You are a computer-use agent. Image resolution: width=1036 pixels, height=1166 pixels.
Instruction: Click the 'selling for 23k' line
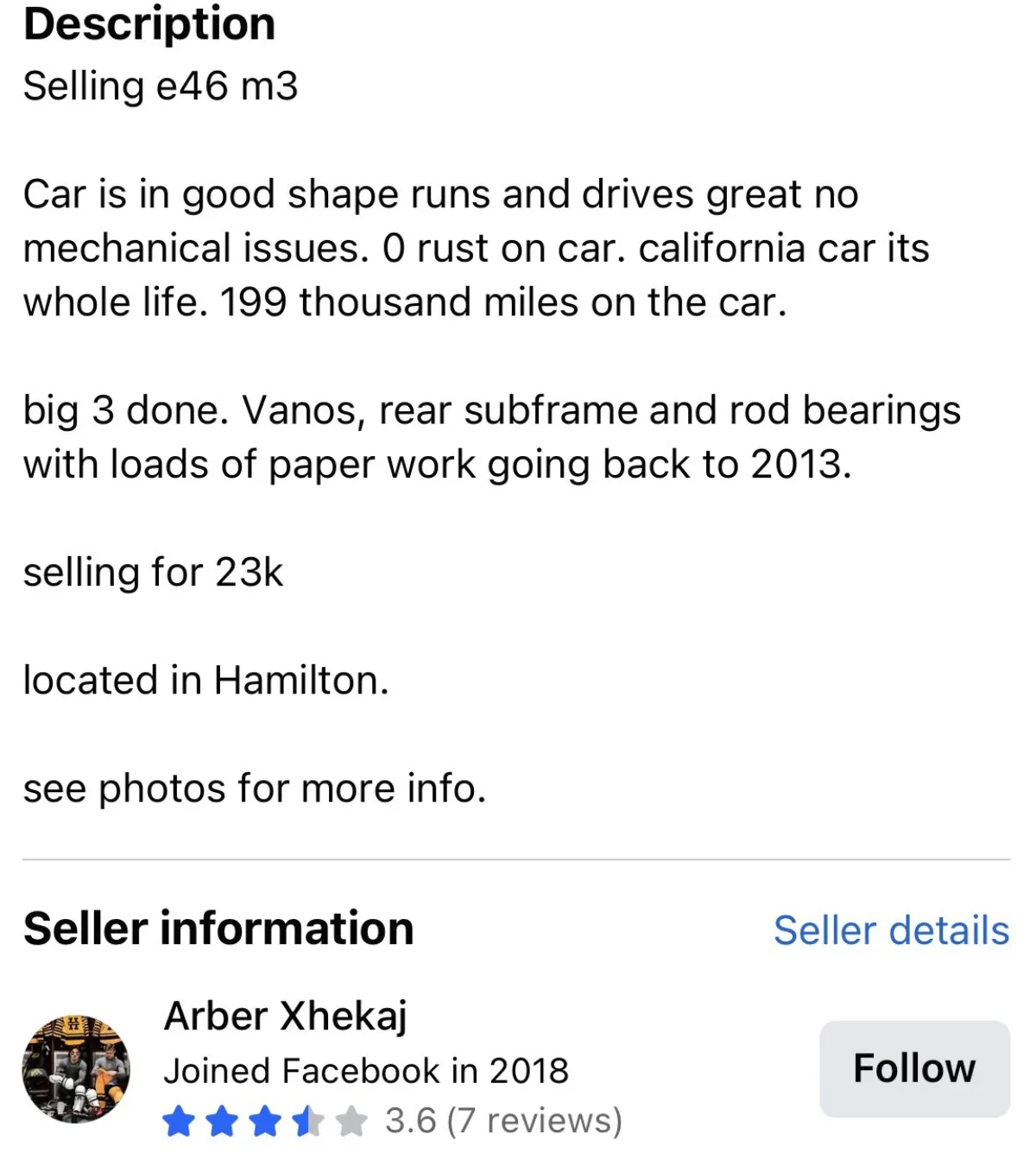click(153, 573)
